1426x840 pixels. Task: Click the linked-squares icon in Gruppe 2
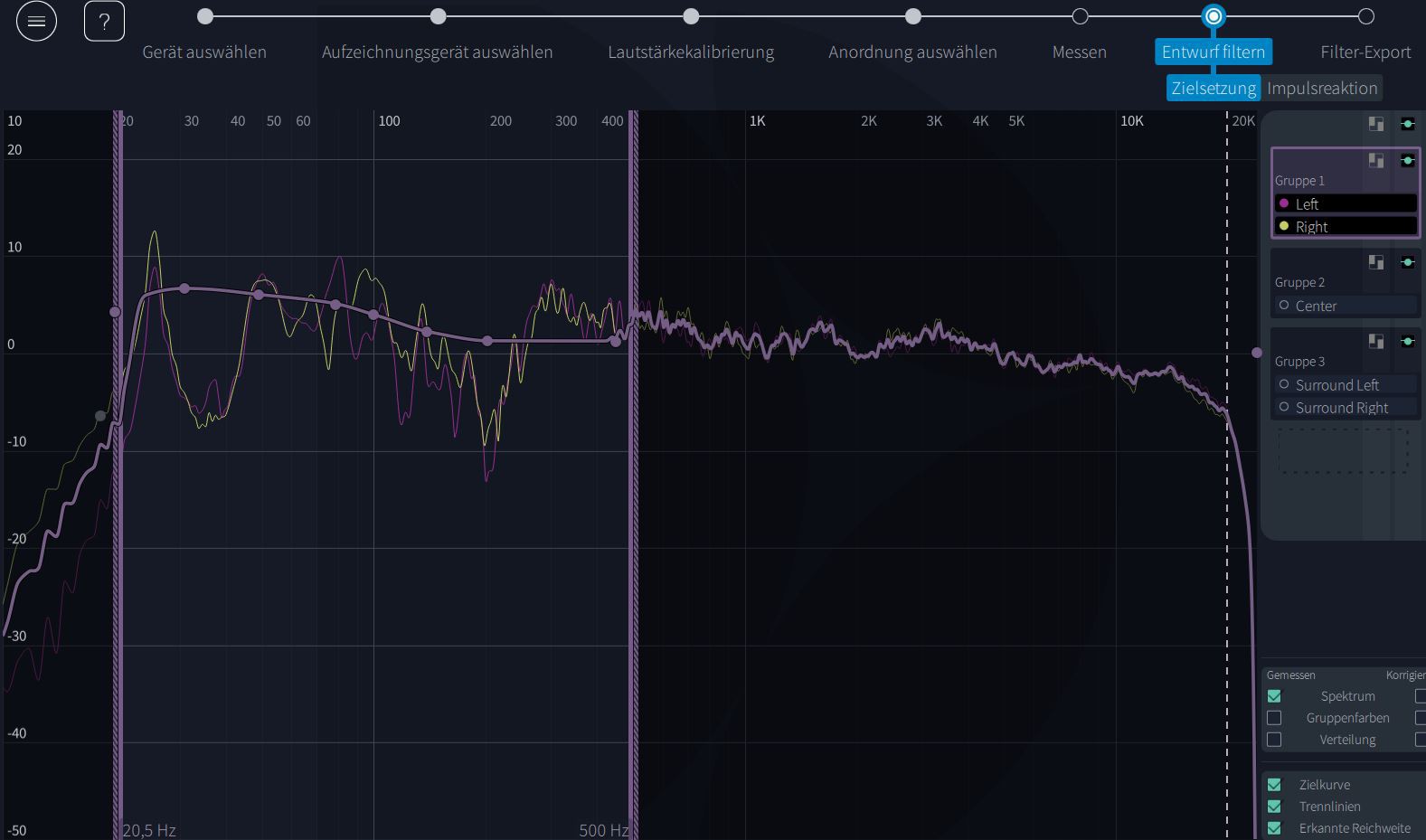point(1376,262)
